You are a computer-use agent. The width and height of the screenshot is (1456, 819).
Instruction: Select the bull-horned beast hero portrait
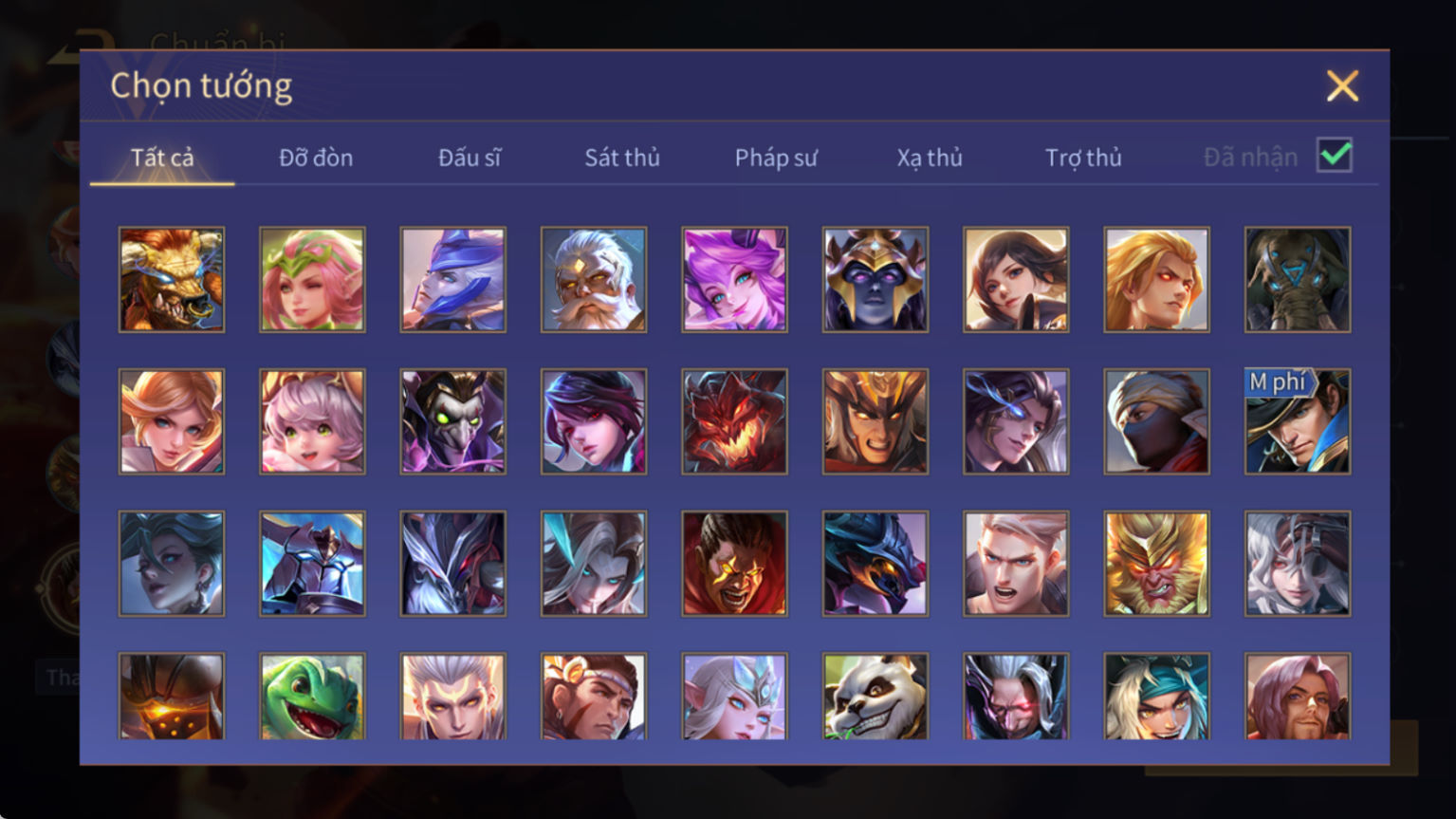tap(172, 279)
